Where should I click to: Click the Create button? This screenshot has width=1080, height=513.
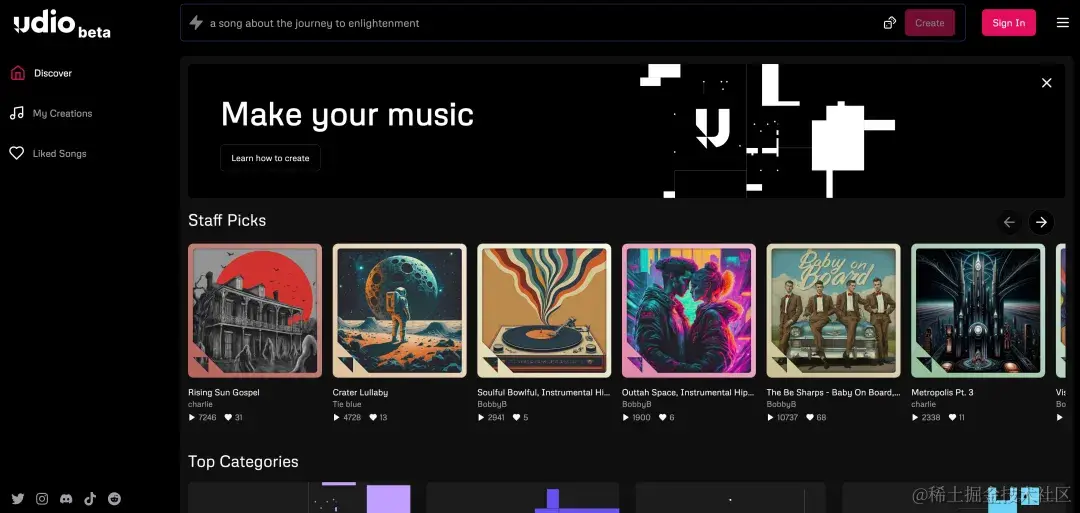(929, 23)
